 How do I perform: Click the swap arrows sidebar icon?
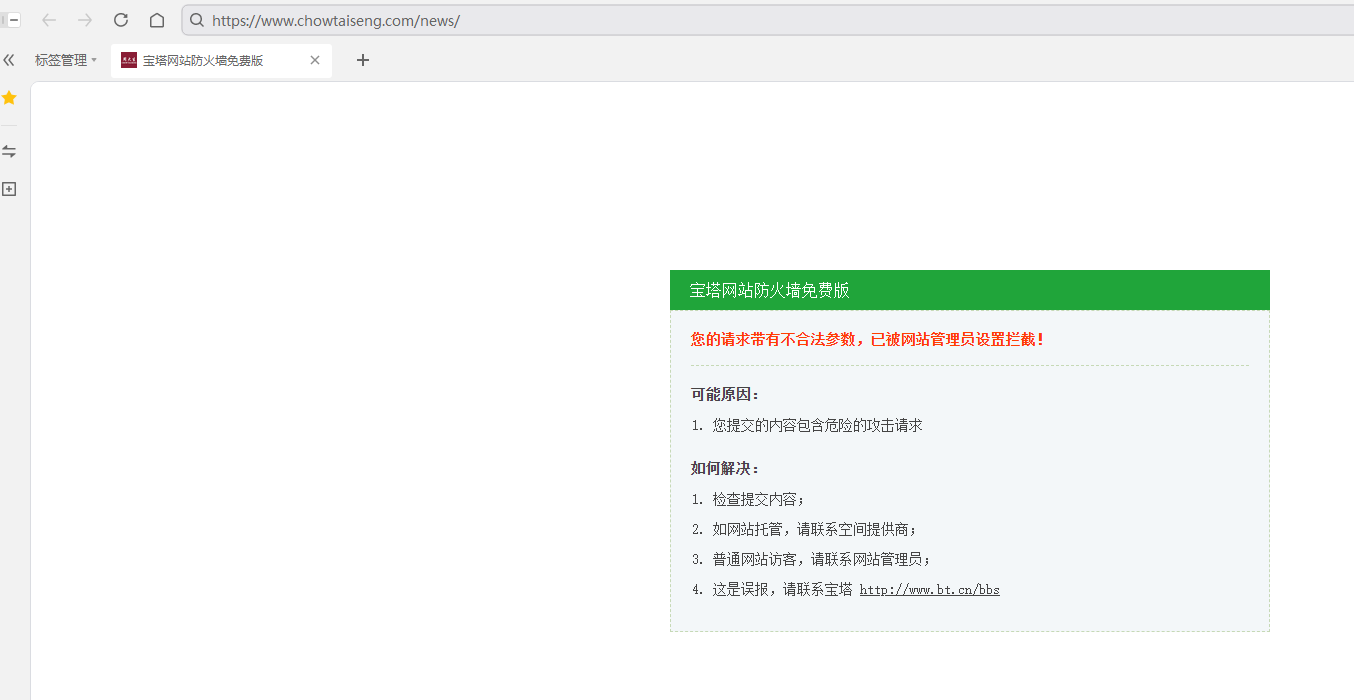click(x=9, y=151)
